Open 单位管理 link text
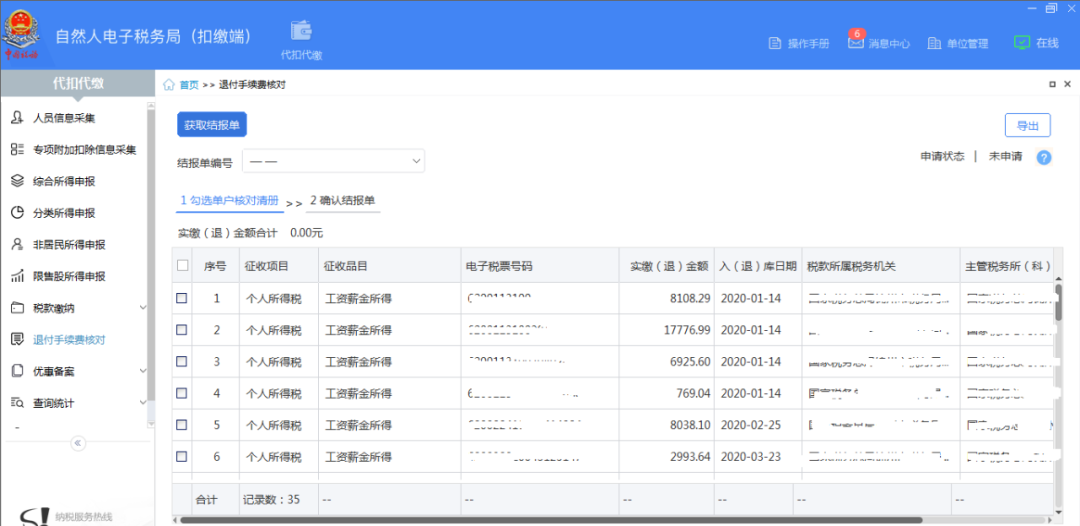The width and height of the screenshot is (1080, 526). click(968, 43)
